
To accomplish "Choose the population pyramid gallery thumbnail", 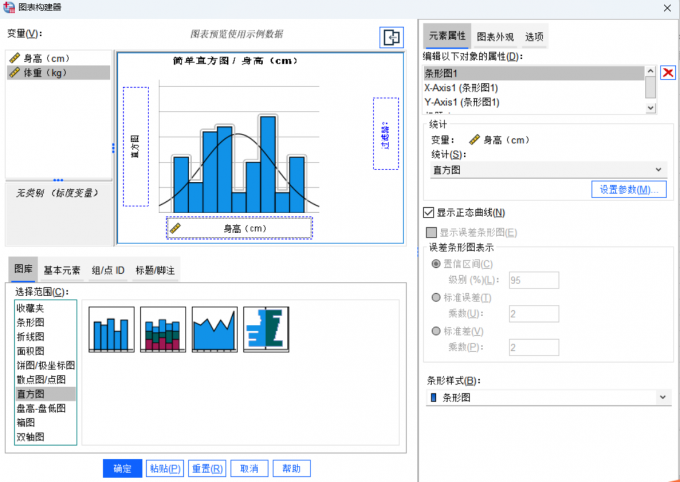I will point(266,329).
